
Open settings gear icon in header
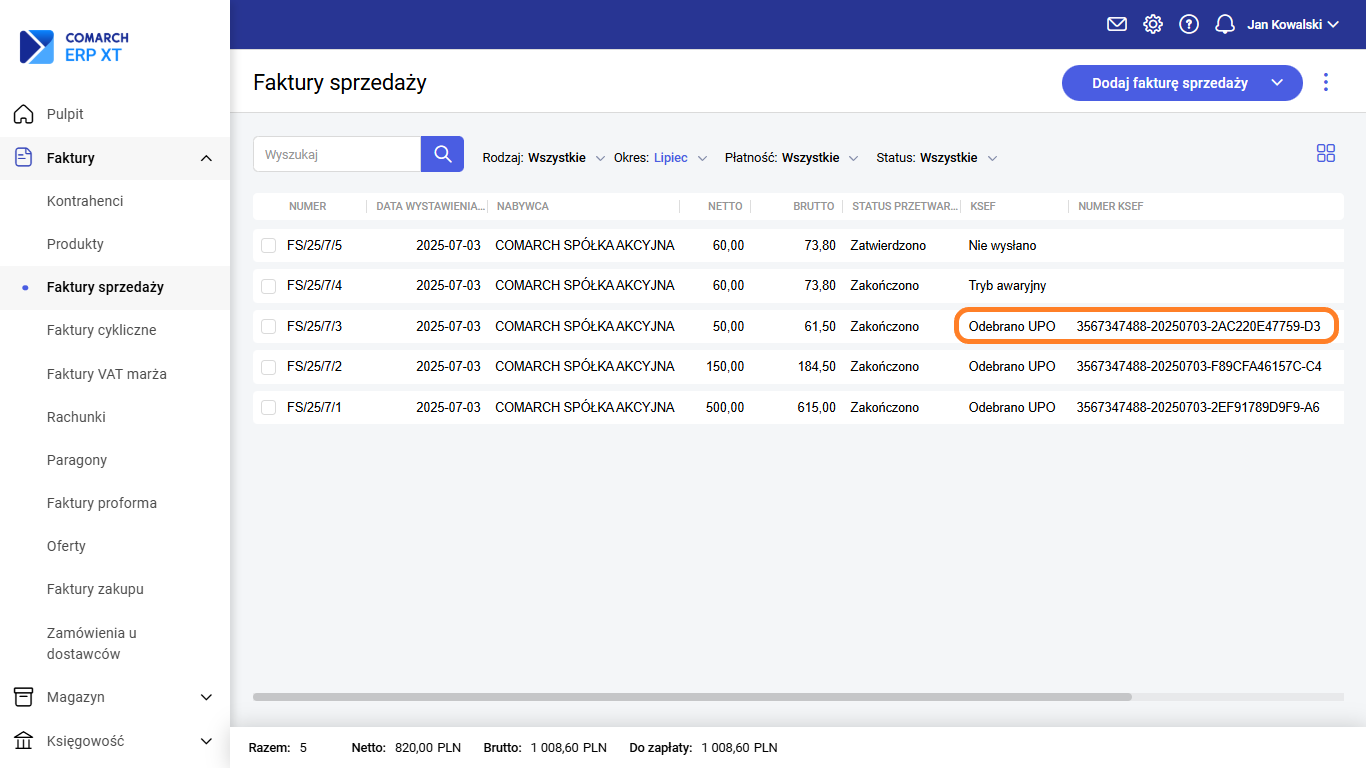pyautogui.click(x=1153, y=24)
